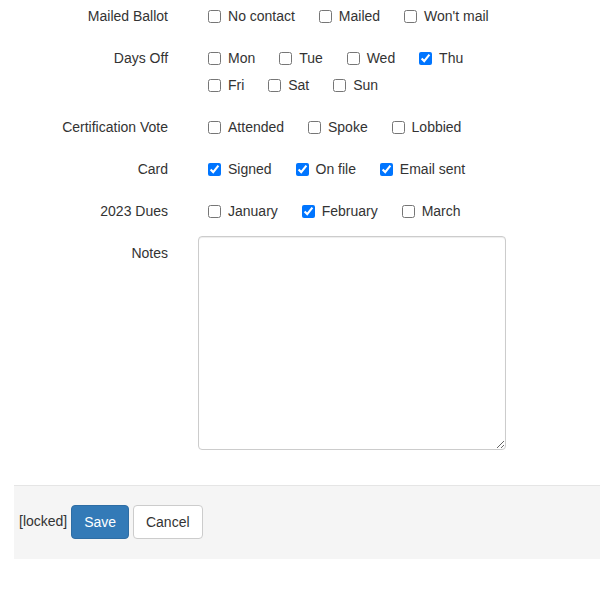Image resolution: width=600 pixels, height=600 pixels.
Task: Click inside the Notes text area
Action: pyautogui.click(x=352, y=343)
